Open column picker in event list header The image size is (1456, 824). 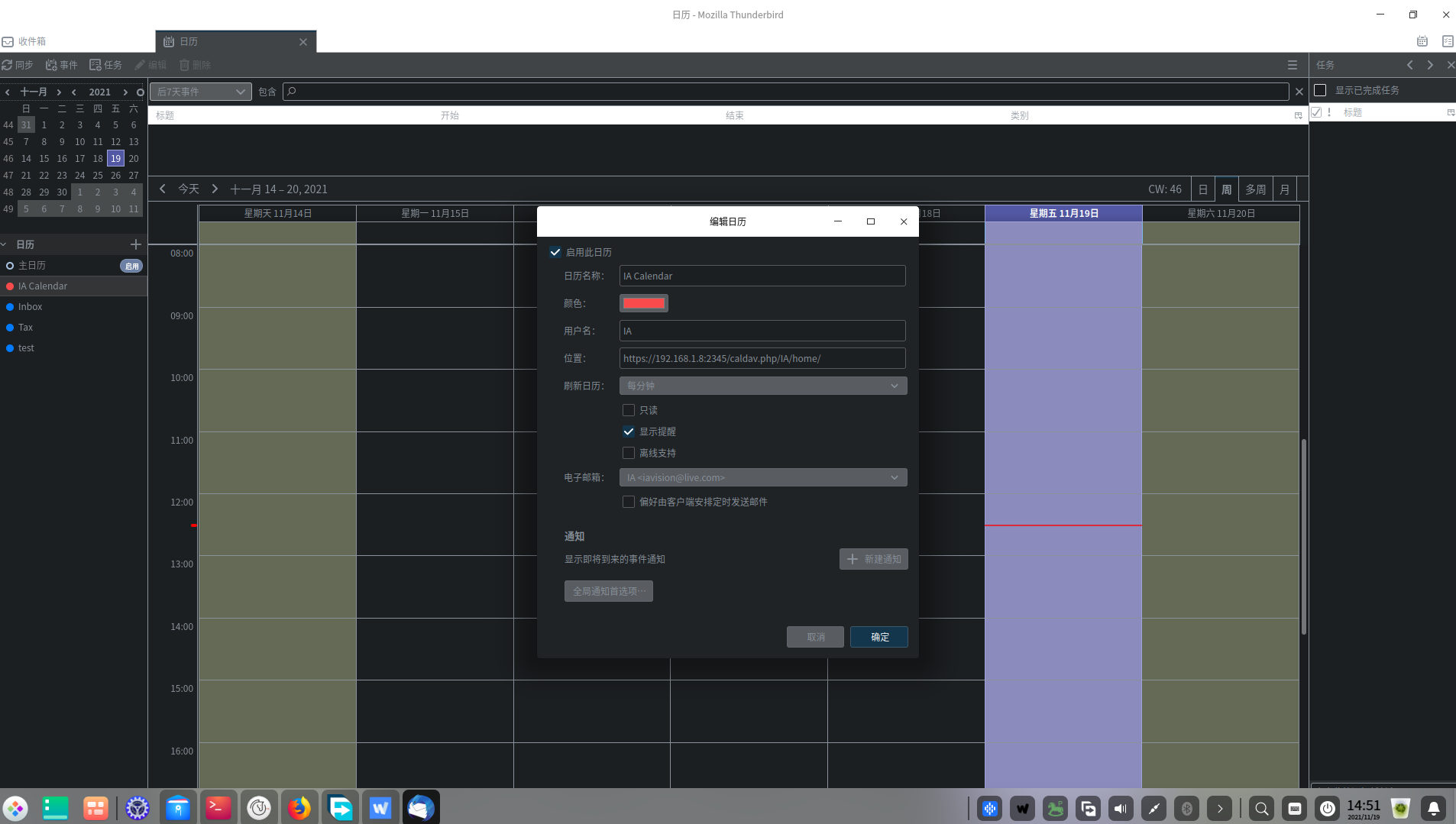pyautogui.click(x=1298, y=115)
